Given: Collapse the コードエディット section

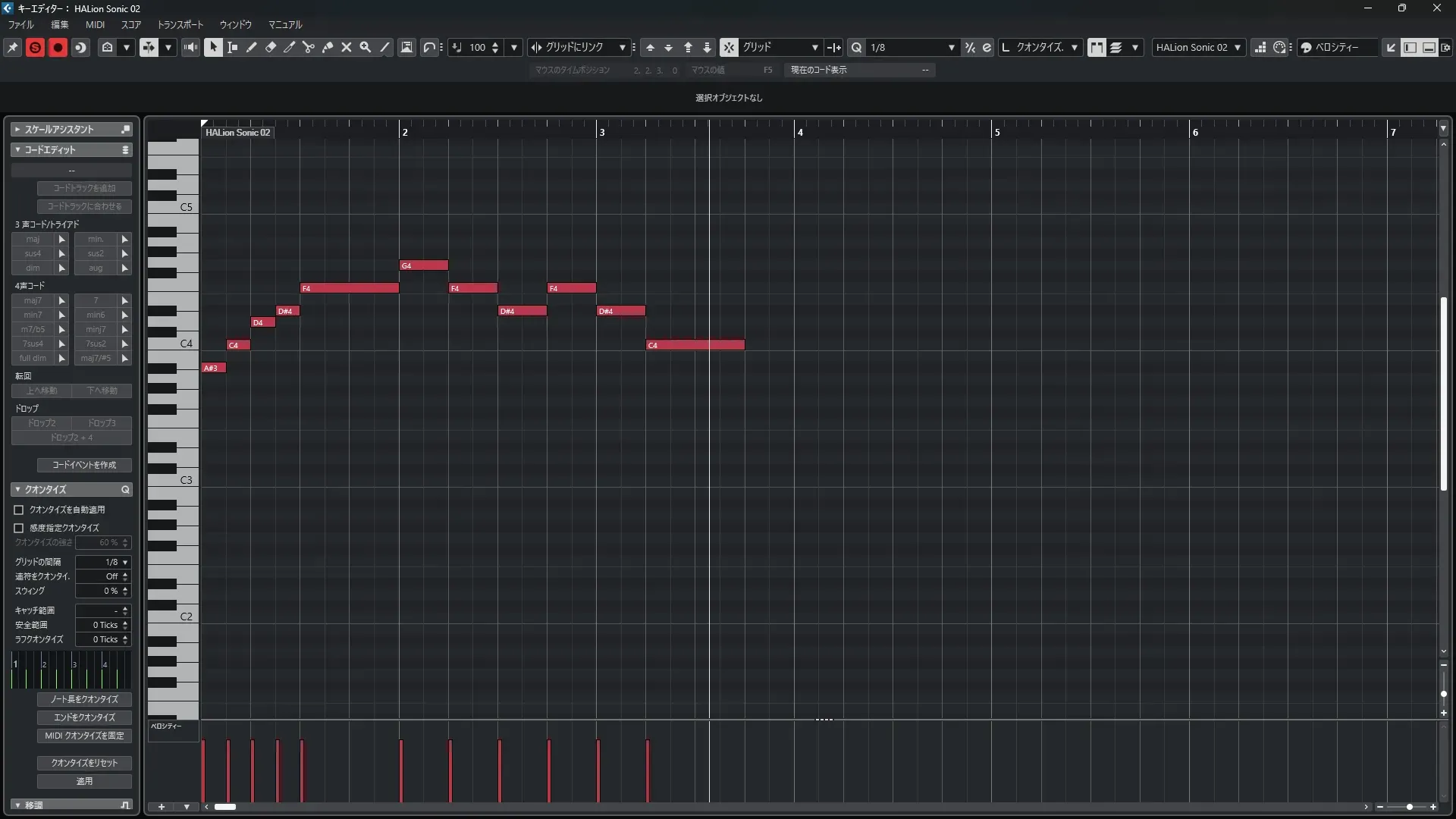Looking at the screenshot, I should click(x=17, y=150).
